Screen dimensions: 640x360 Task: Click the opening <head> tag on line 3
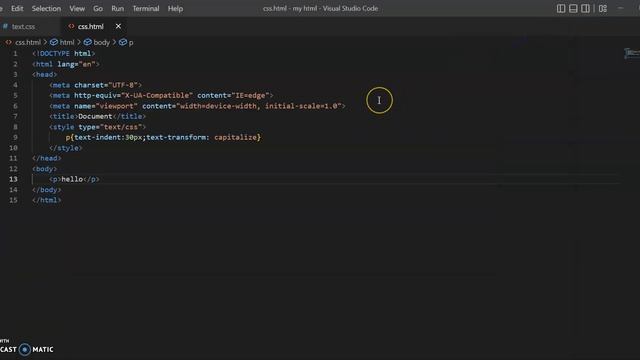tap(44, 75)
